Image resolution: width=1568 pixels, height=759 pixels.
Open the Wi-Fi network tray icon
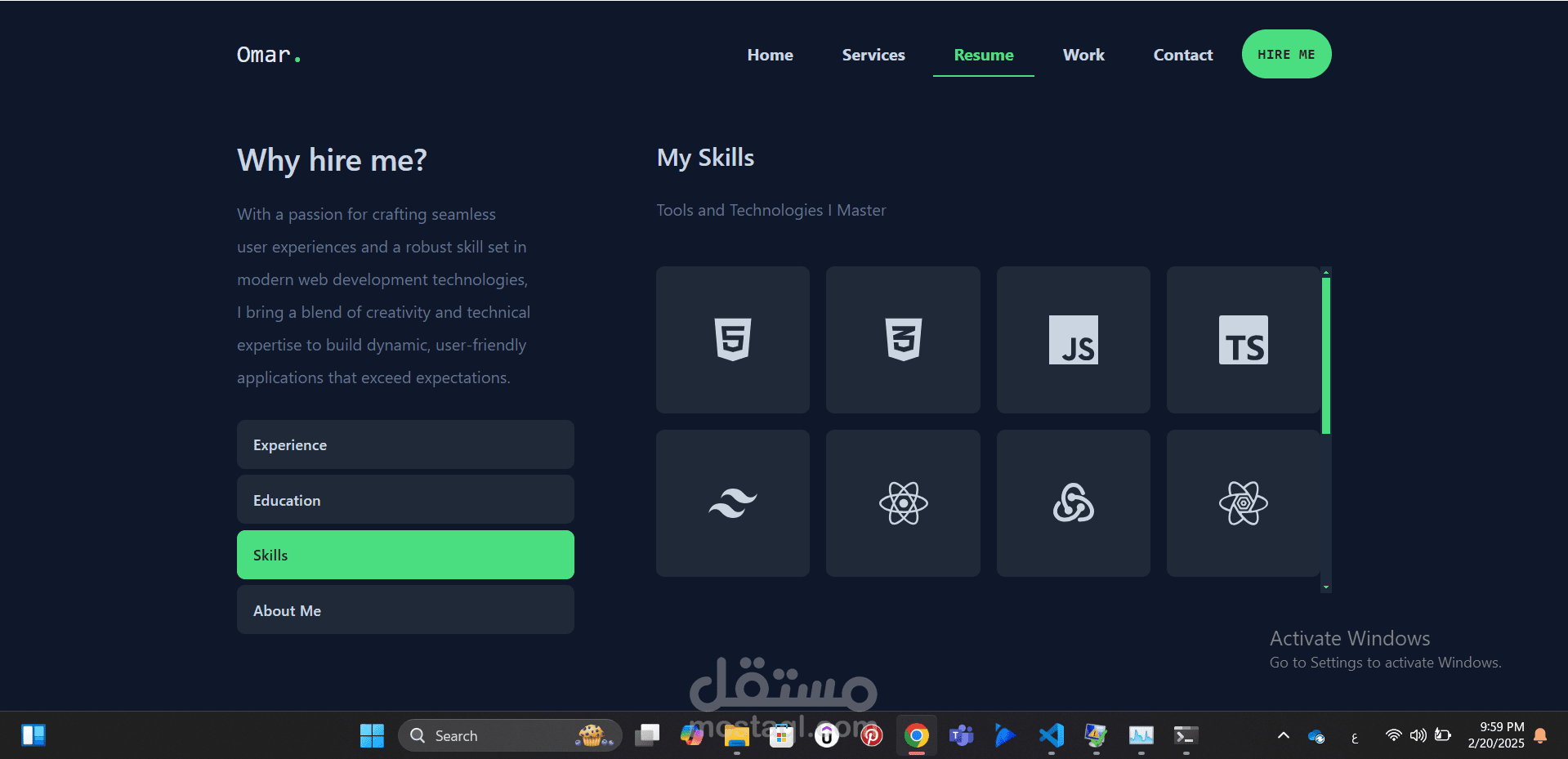coord(1393,735)
